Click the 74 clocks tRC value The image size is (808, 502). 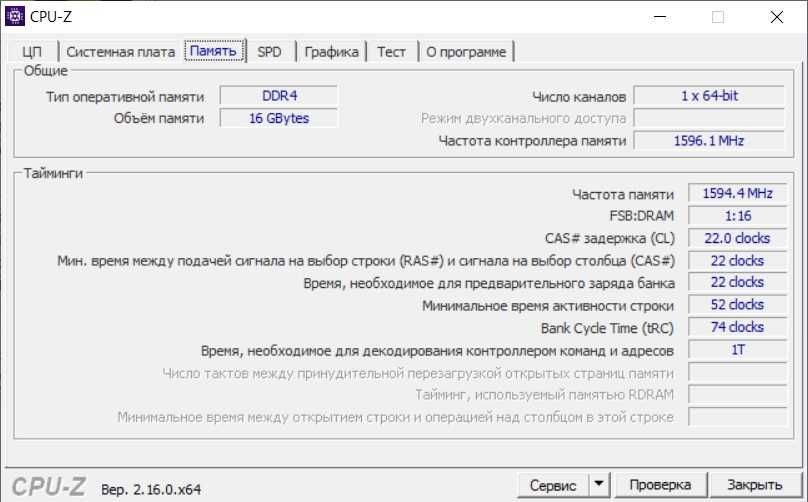pos(737,327)
